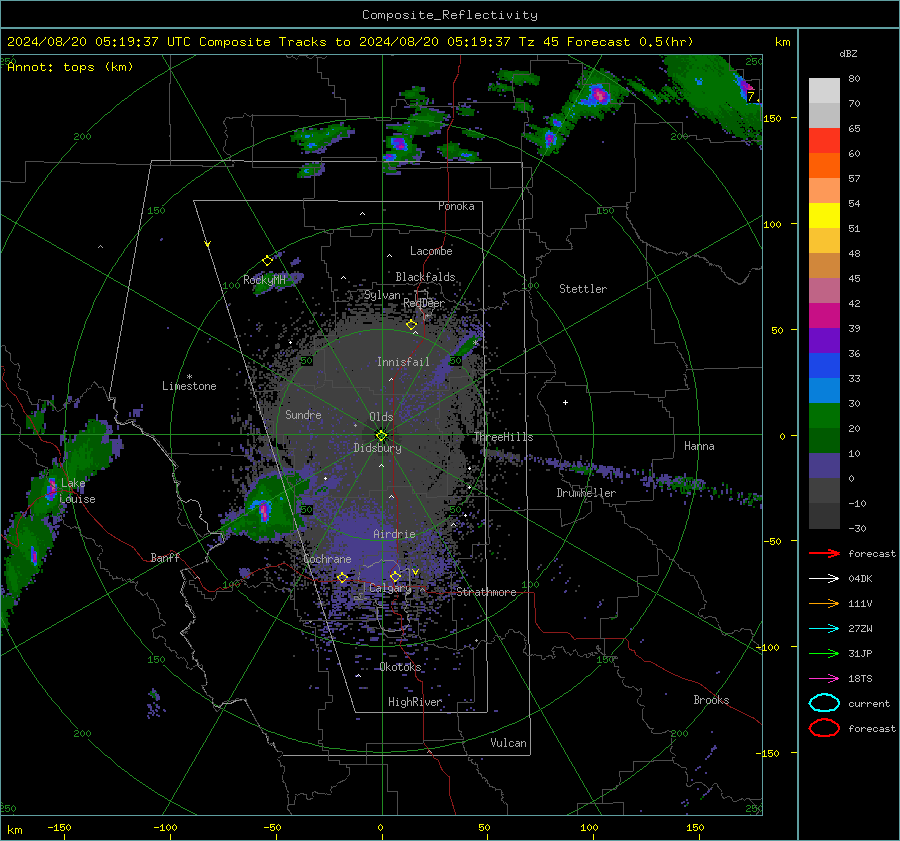Click the '2024/08/20 05:19:37 UTC' start timestamp
900x841 pixels.
coord(99,42)
